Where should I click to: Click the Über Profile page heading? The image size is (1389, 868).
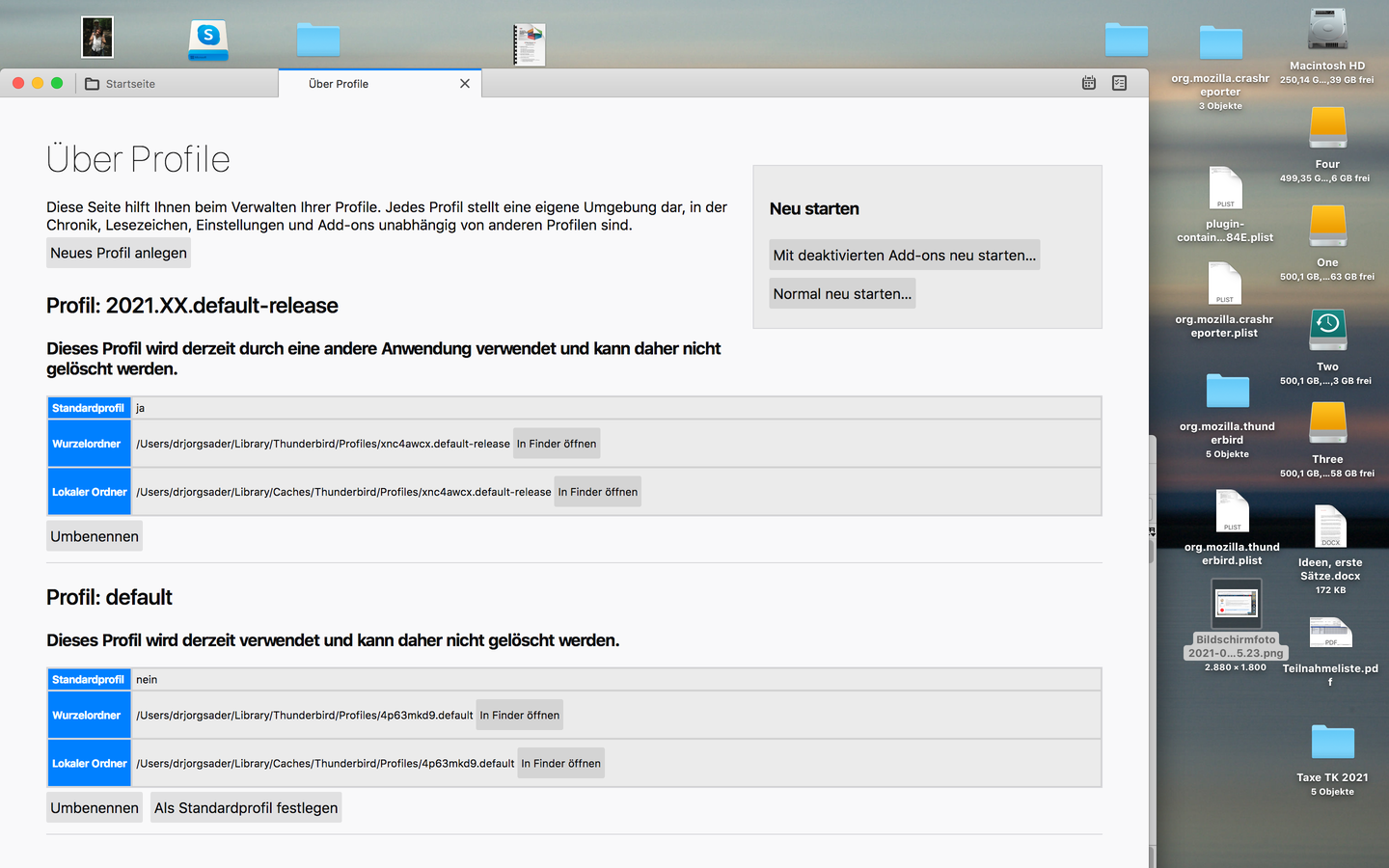pos(138,159)
